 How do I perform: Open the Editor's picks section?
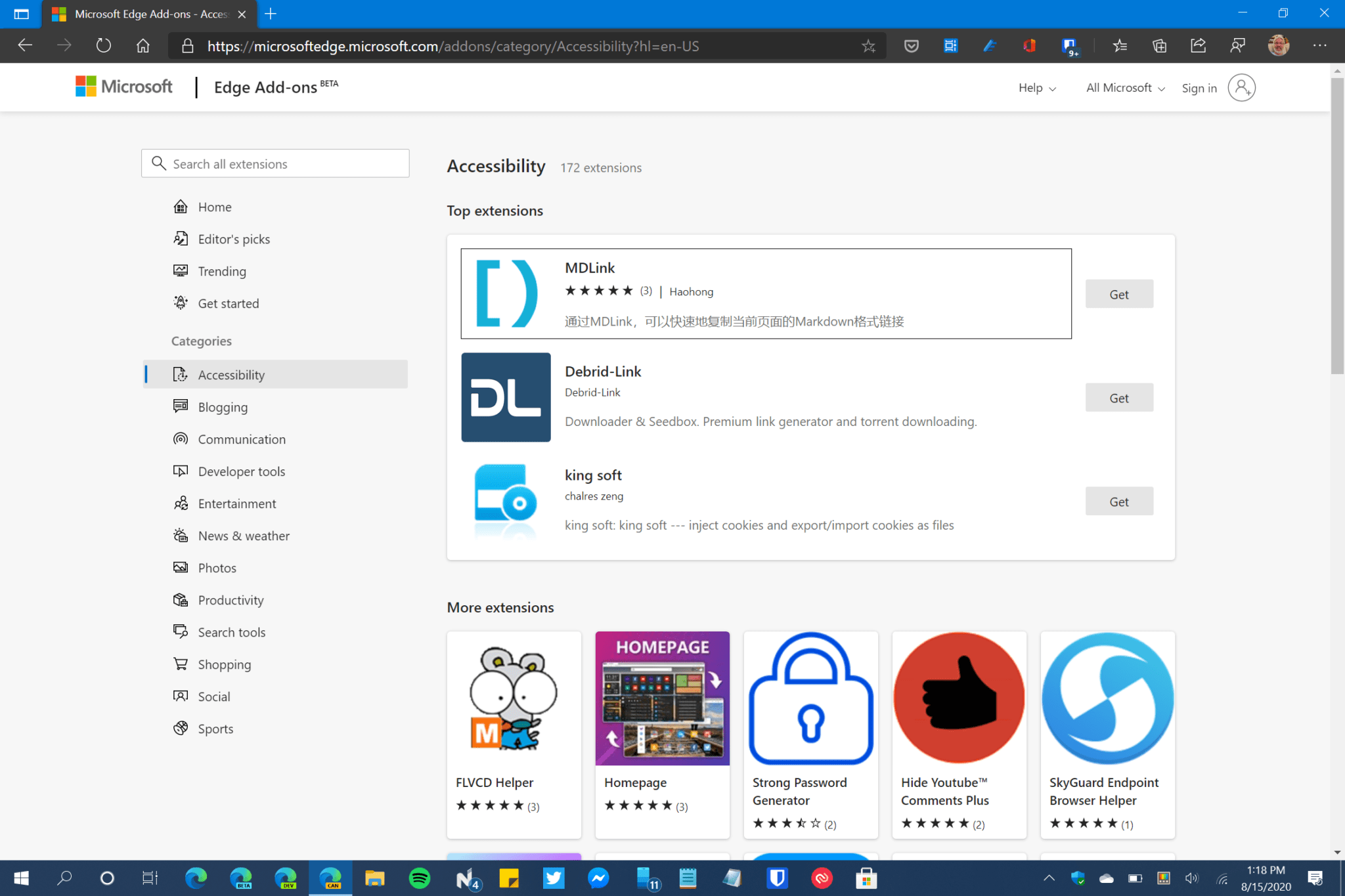(234, 239)
